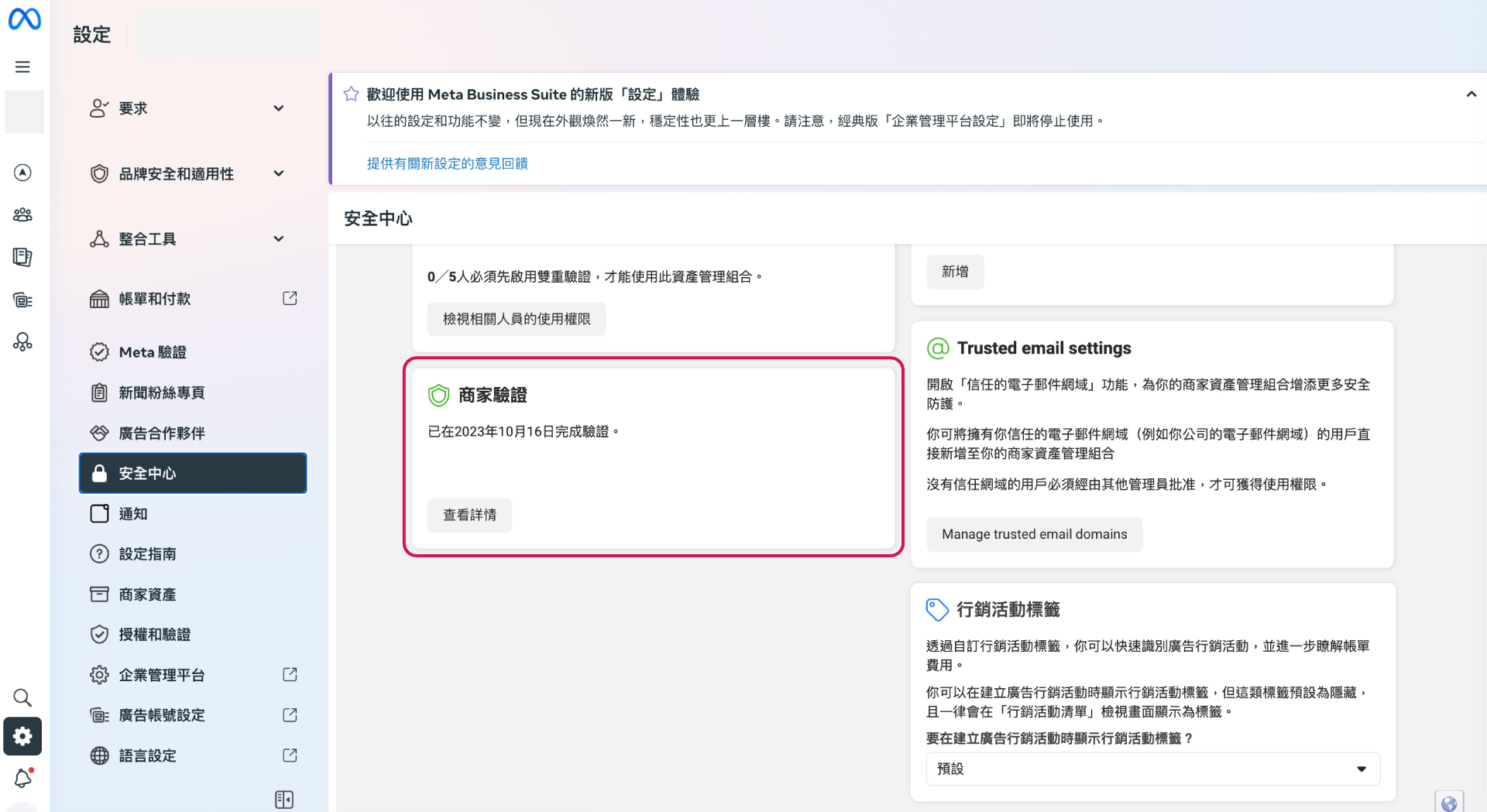Click 檢視相關人員的使用權限 button
Viewport: 1487px width, 812px height.
[517, 319]
